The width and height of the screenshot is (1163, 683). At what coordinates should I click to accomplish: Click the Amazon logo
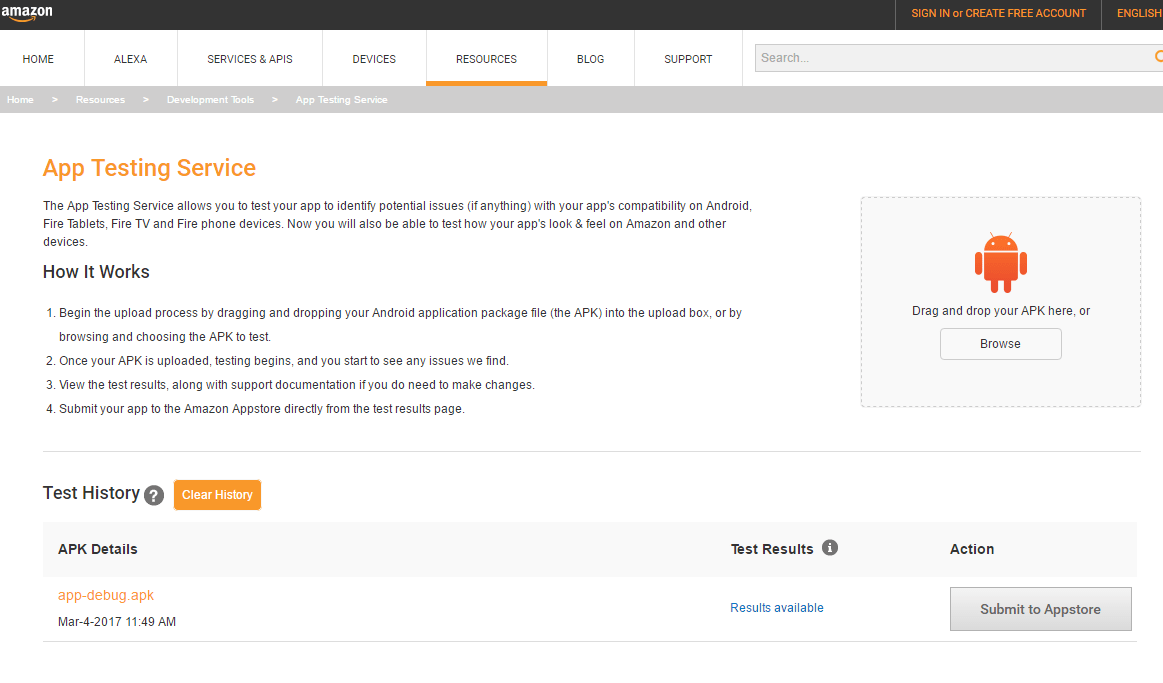[x=27, y=13]
